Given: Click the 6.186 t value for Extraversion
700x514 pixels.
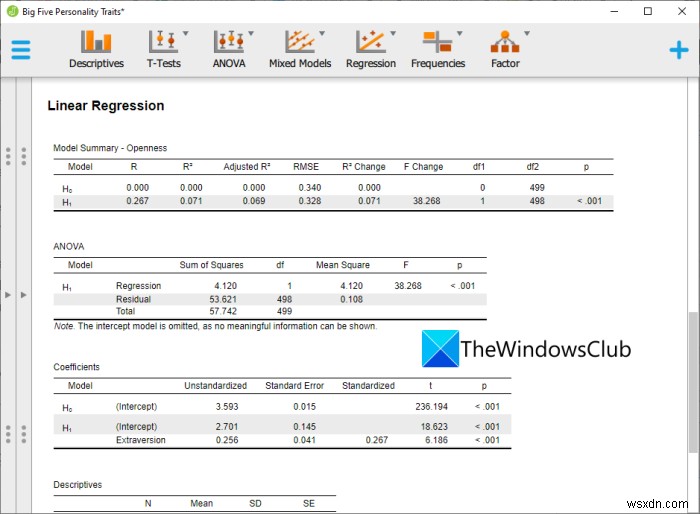Looking at the screenshot, I should 436,440.
